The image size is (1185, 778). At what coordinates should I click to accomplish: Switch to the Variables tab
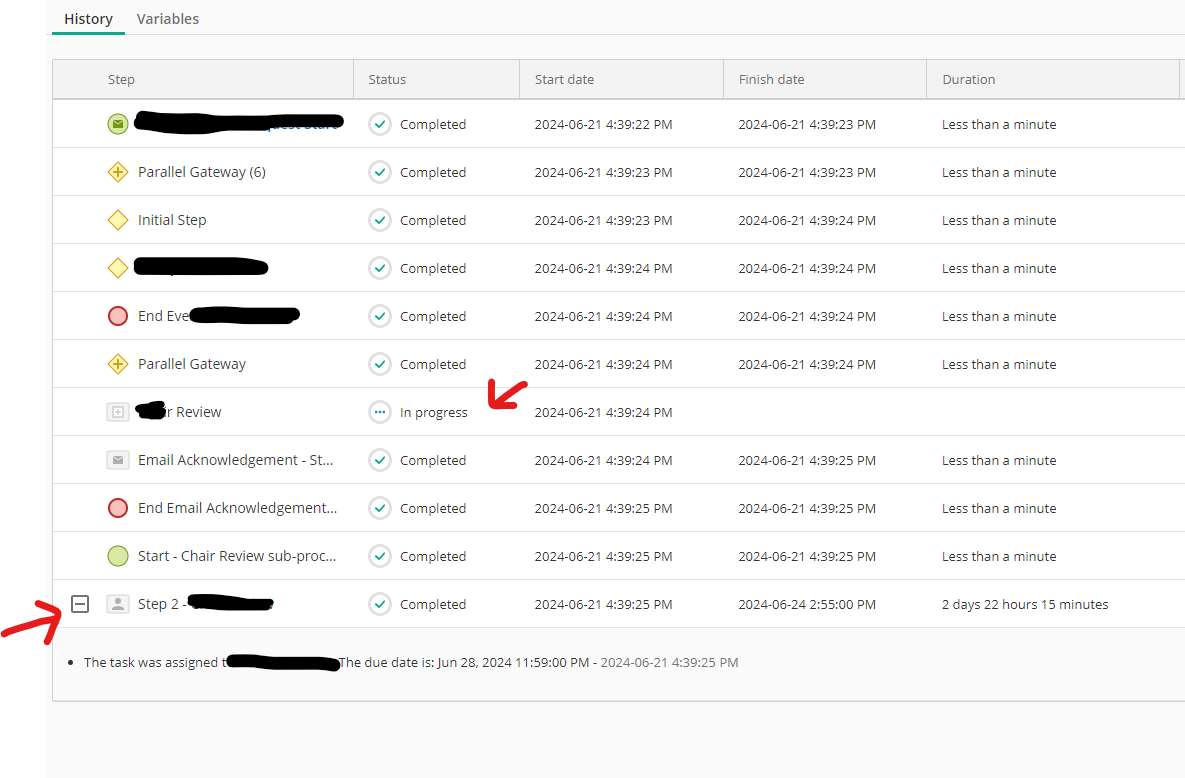[x=167, y=19]
